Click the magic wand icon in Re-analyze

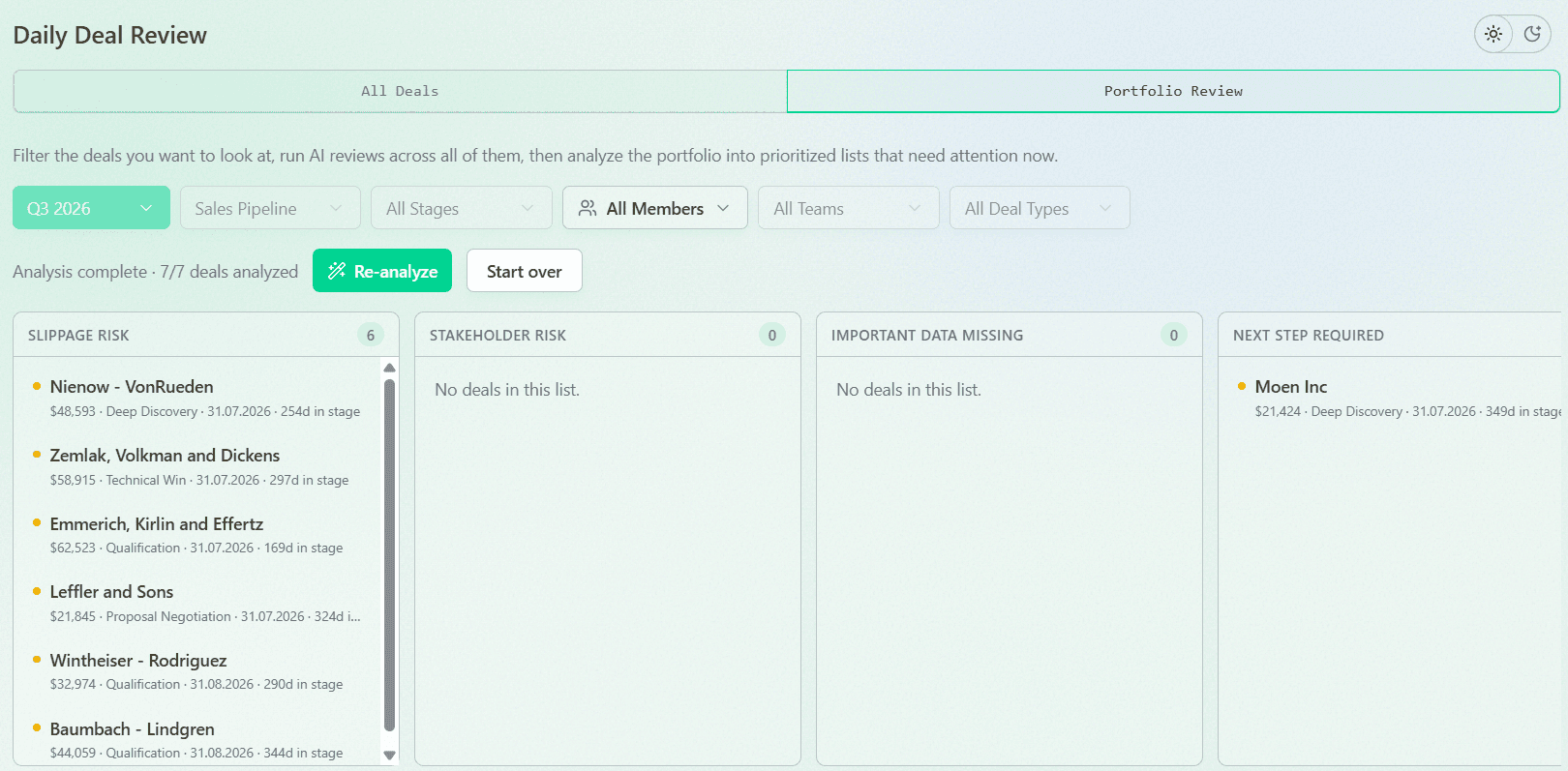pos(337,271)
